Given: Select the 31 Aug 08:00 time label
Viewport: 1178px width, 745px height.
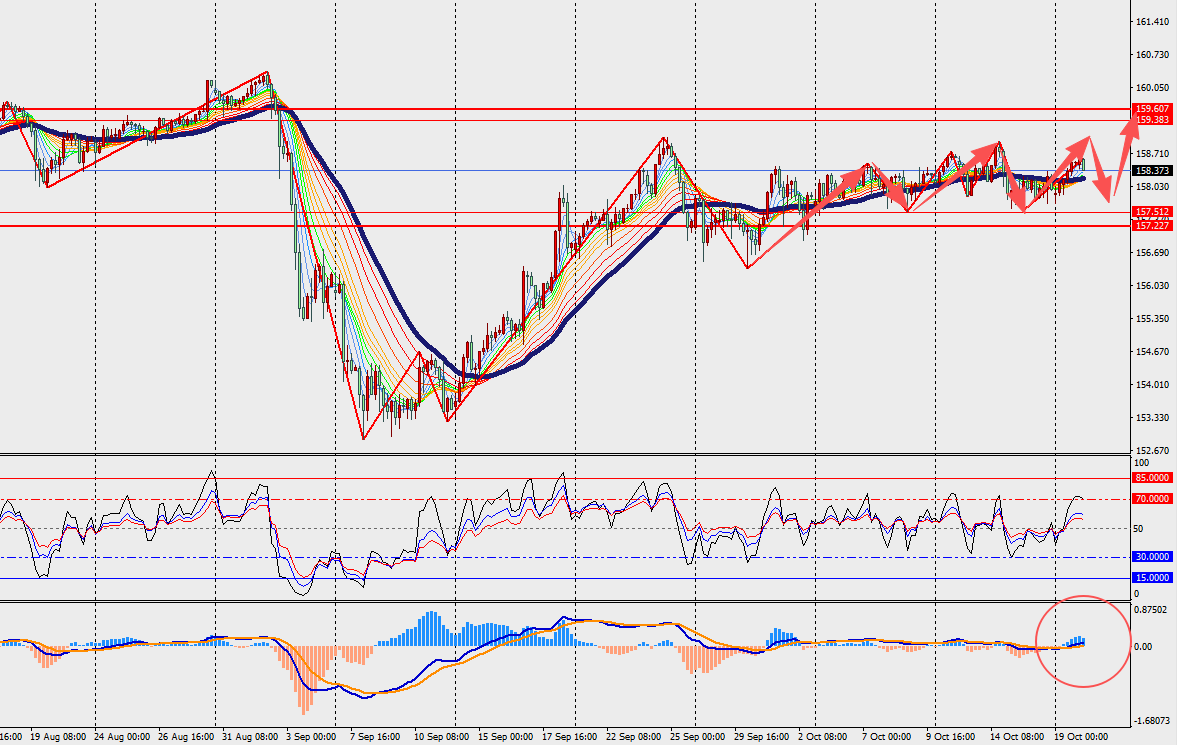Looking at the screenshot, I should pyautogui.click(x=250, y=737).
